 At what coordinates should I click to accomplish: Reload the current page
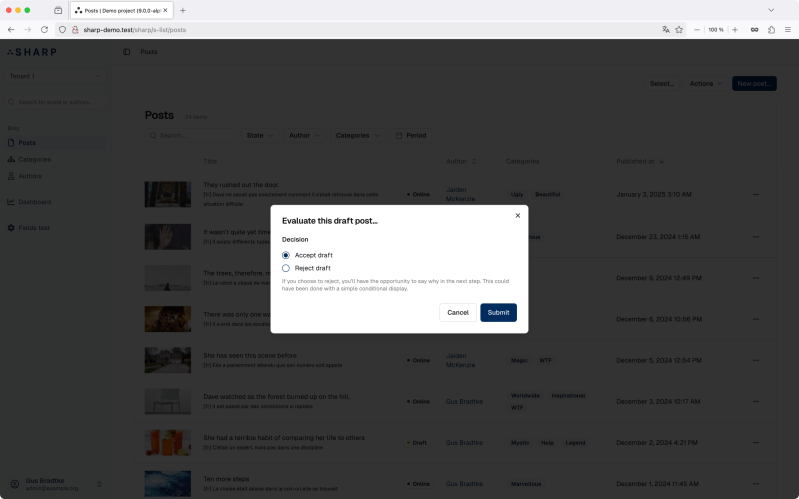click(44, 30)
